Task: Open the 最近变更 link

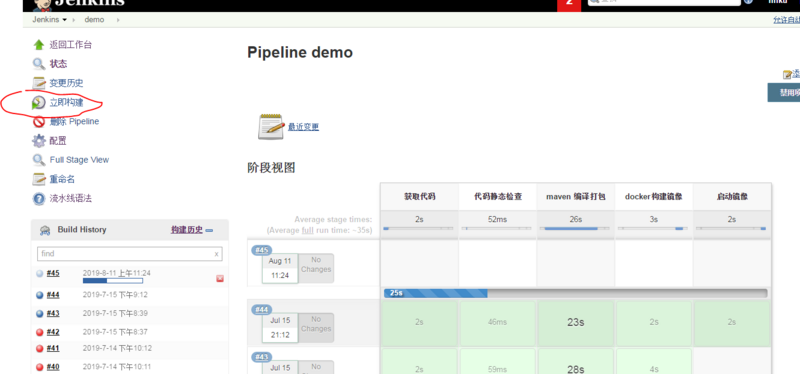Action: 304,127
